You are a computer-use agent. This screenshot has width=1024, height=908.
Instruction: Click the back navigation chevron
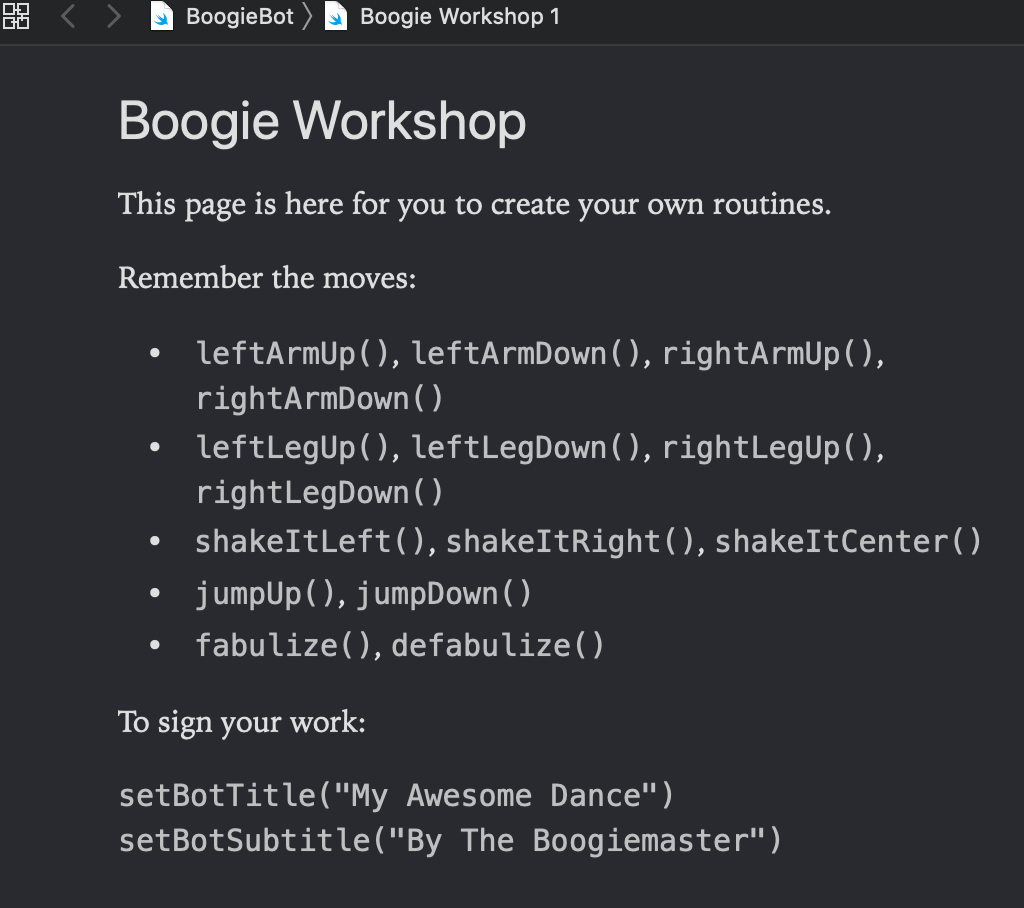point(67,16)
